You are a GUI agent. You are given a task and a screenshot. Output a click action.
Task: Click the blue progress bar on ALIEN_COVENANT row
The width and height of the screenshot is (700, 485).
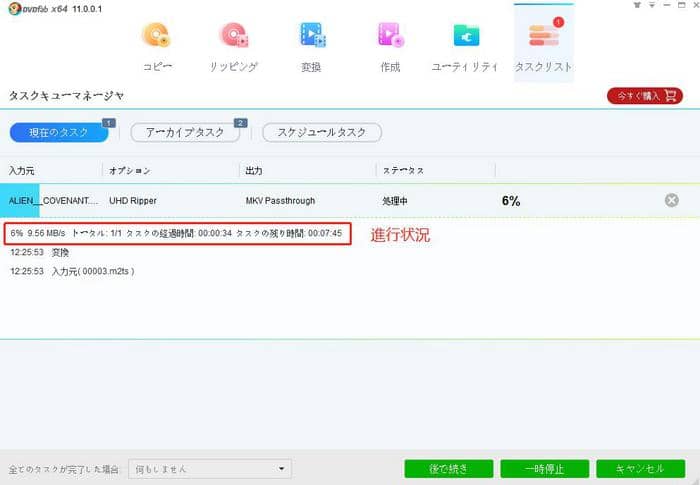[x=20, y=200]
